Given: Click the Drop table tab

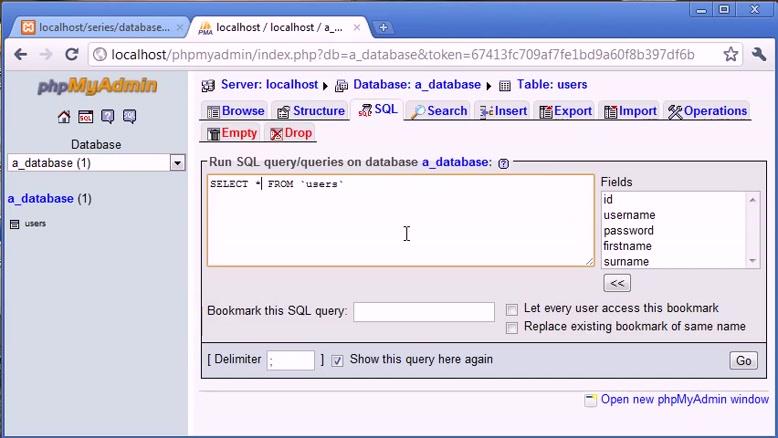Looking at the screenshot, I should (291, 133).
